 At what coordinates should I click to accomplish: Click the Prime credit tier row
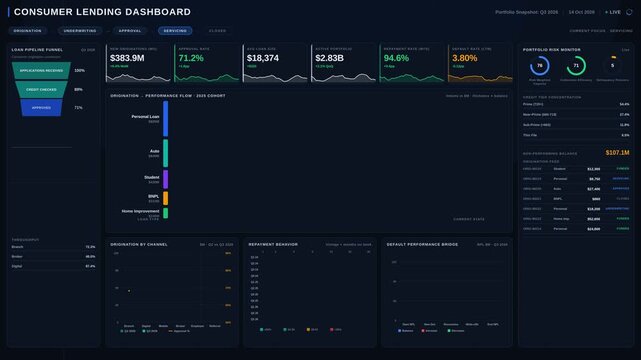point(576,104)
